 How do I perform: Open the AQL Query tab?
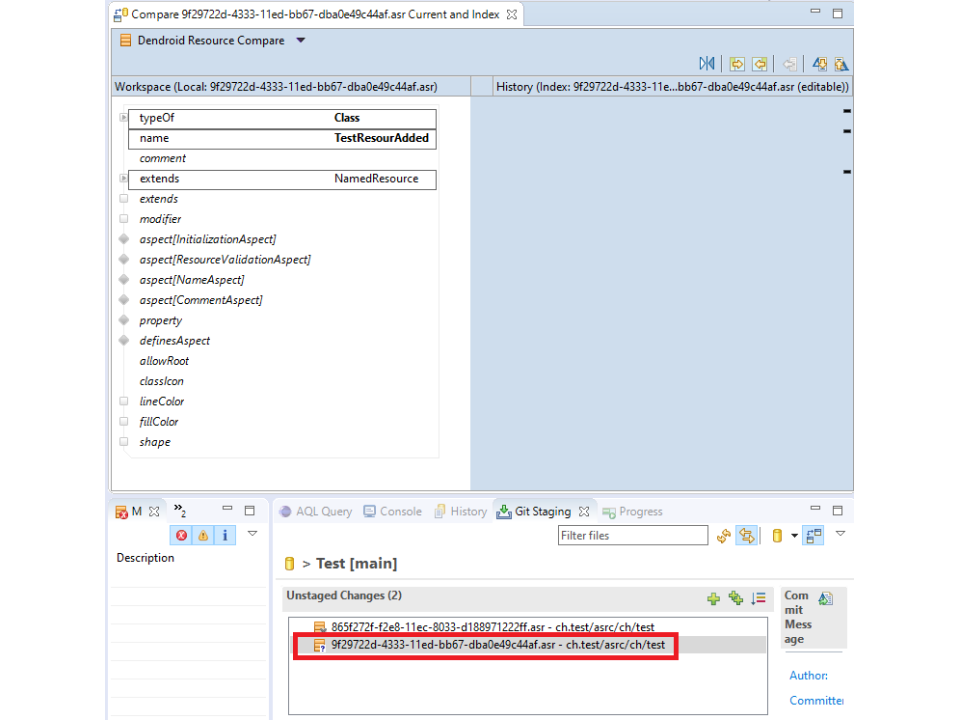316,511
